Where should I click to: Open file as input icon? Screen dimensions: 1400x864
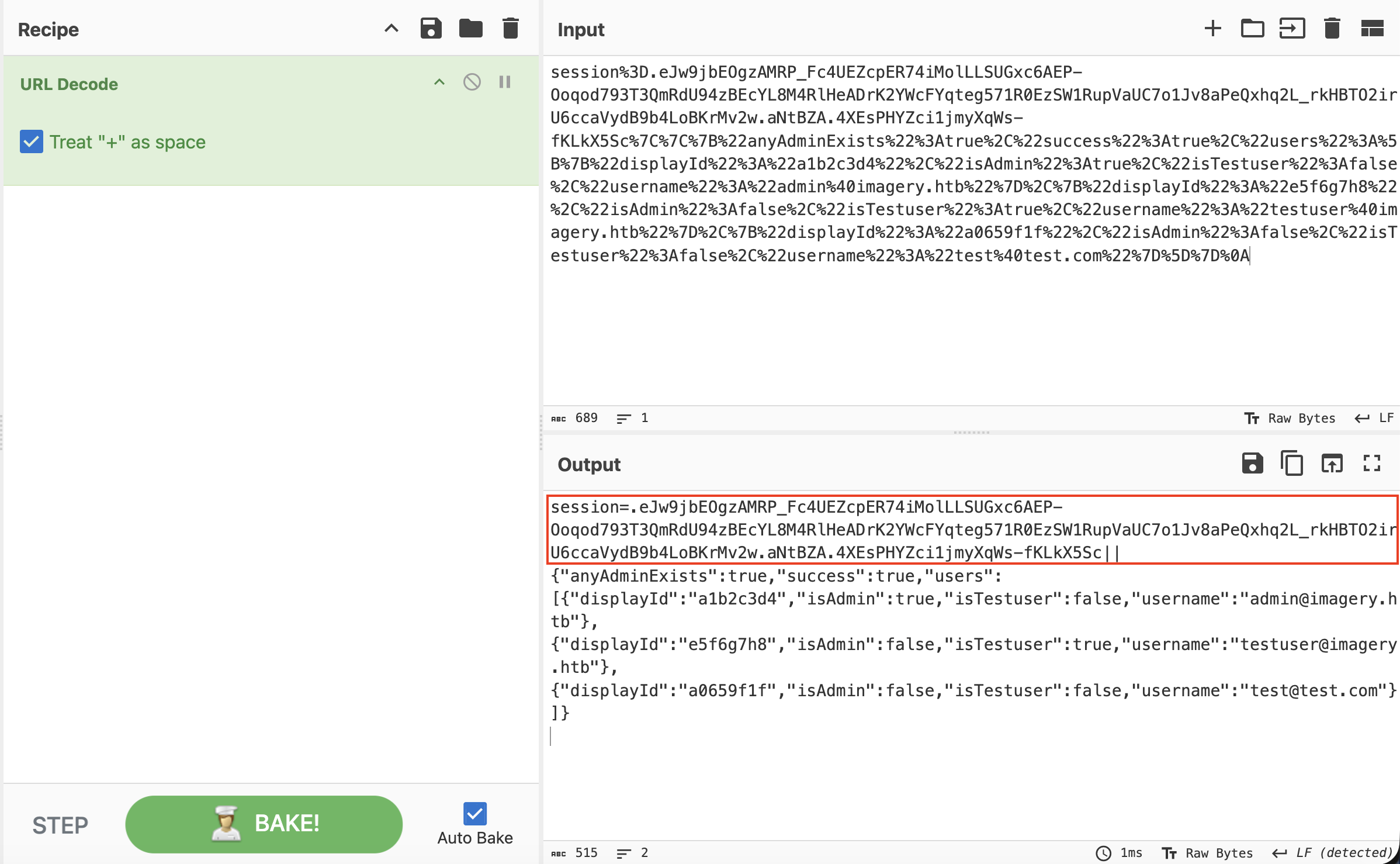point(1292,28)
